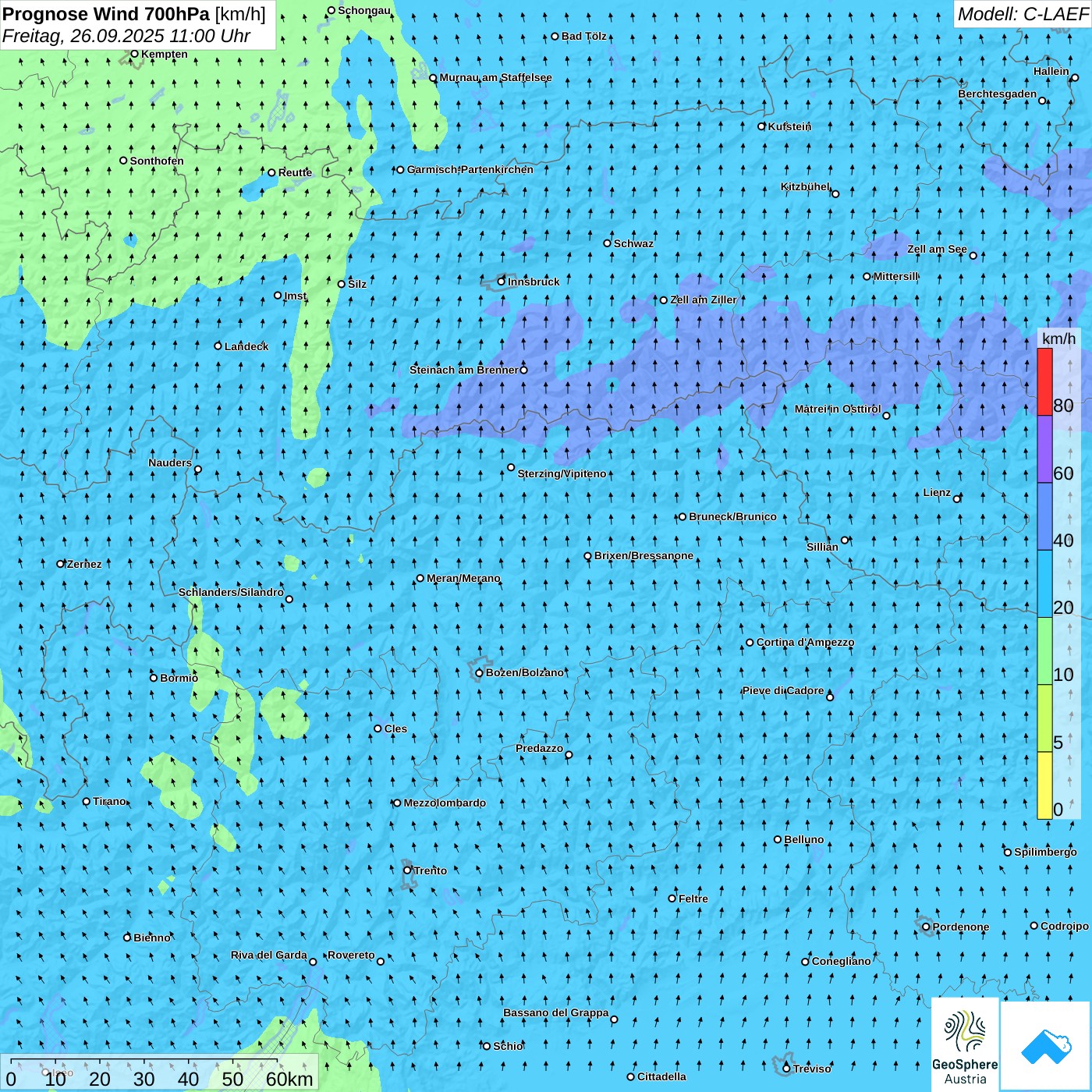The height and width of the screenshot is (1092, 1092).
Task: Click the Trento city marker circle
Action: click(407, 870)
